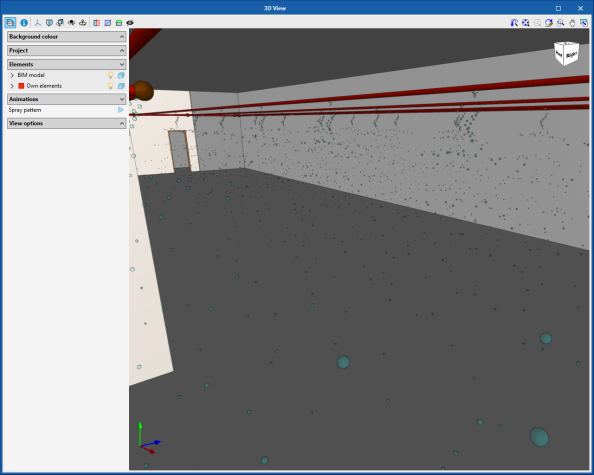Select the BIM model row label
The height and width of the screenshot is (475, 594).
click(31, 75)
